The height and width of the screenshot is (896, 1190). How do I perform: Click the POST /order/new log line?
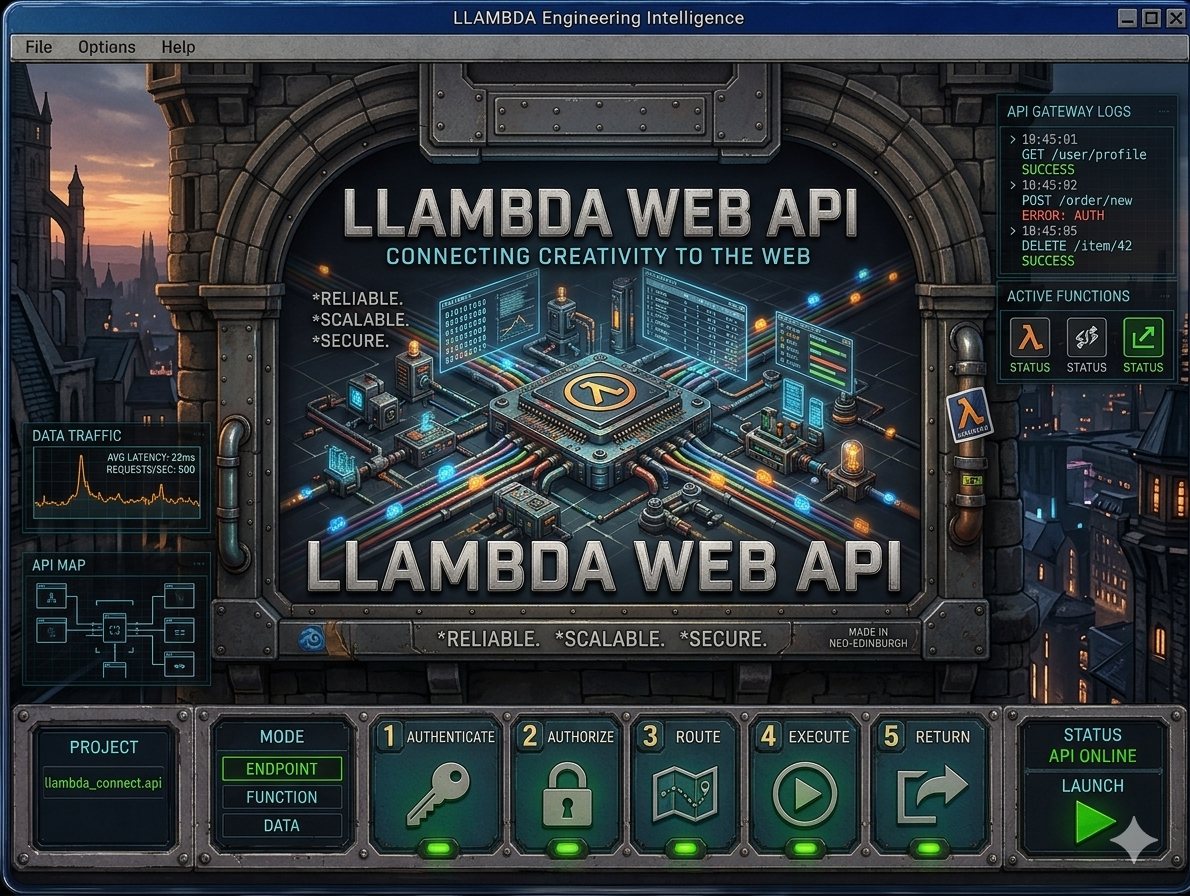[1076, 200]
